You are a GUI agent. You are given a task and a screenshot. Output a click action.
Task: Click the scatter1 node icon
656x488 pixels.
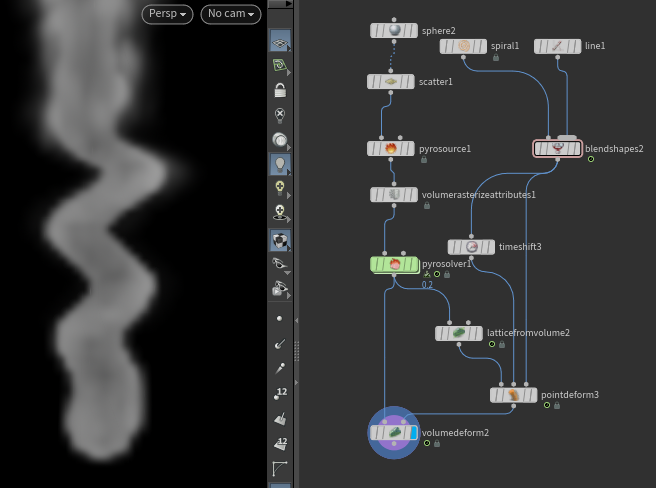391,82
